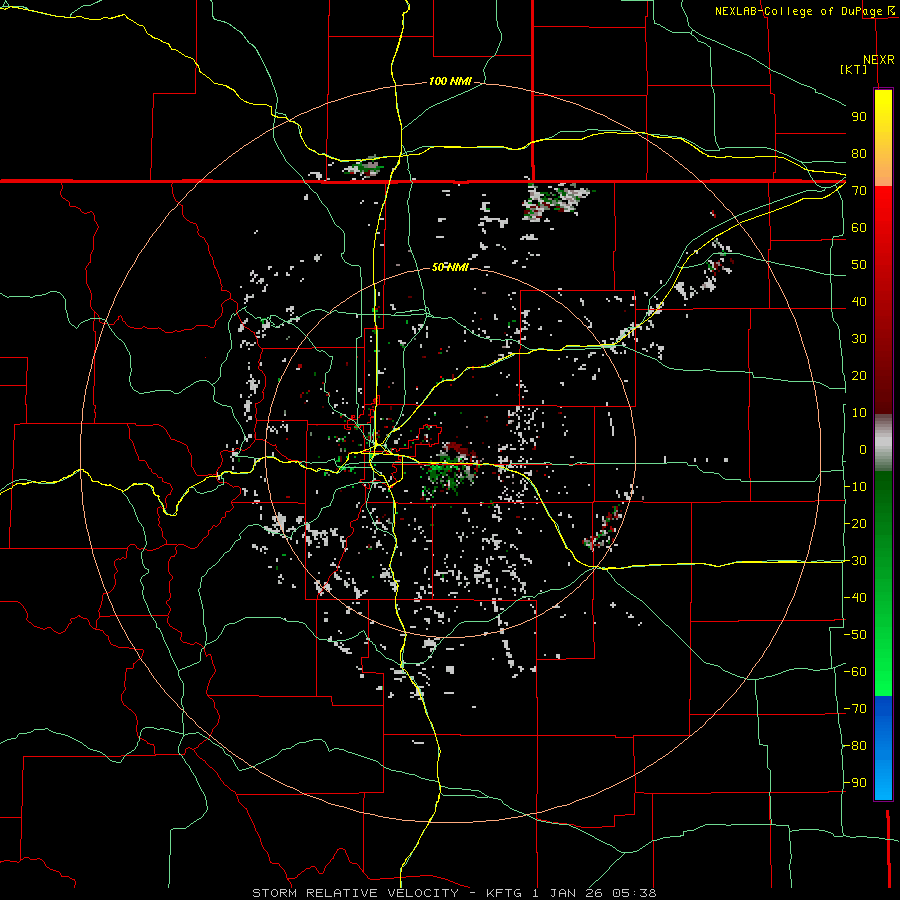Click the positive 50 velocity scale label
Image resolution: width=900 pixels, height=900 pixels.
859,265
